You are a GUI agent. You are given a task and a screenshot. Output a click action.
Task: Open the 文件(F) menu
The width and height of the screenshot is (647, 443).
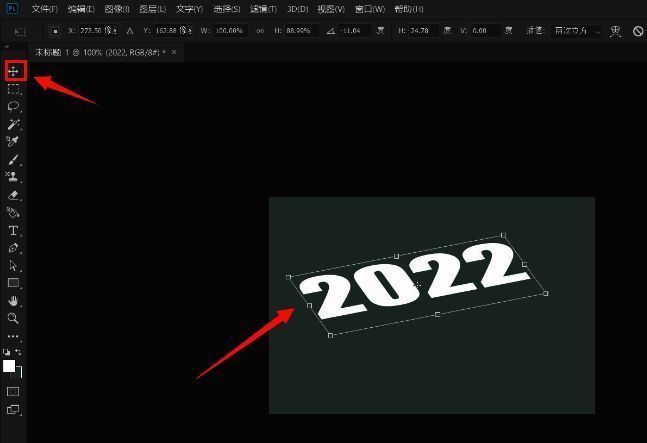pyautogui.click(x=45, y=9)
